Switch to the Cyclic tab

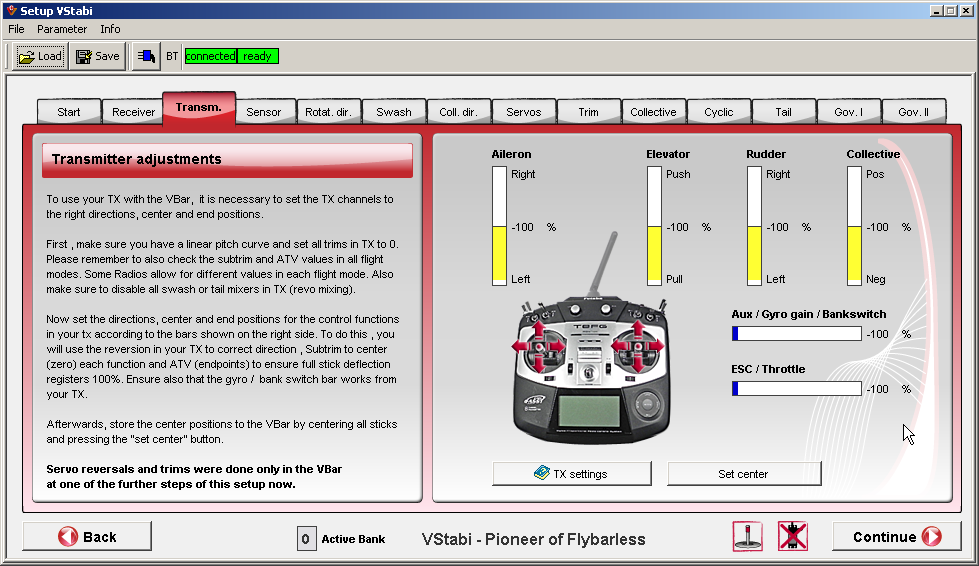point(719,112)
